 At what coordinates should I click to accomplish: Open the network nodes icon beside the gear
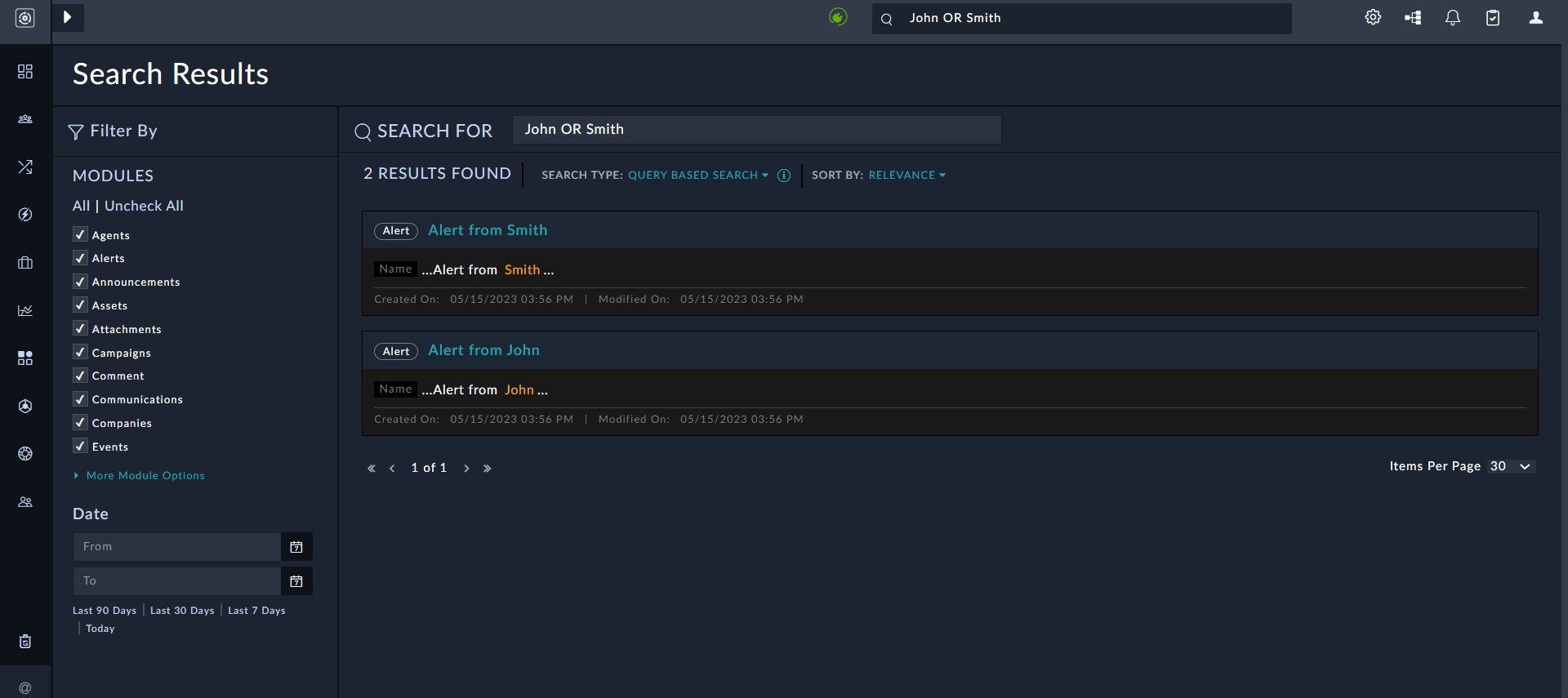click(1413, 17)
